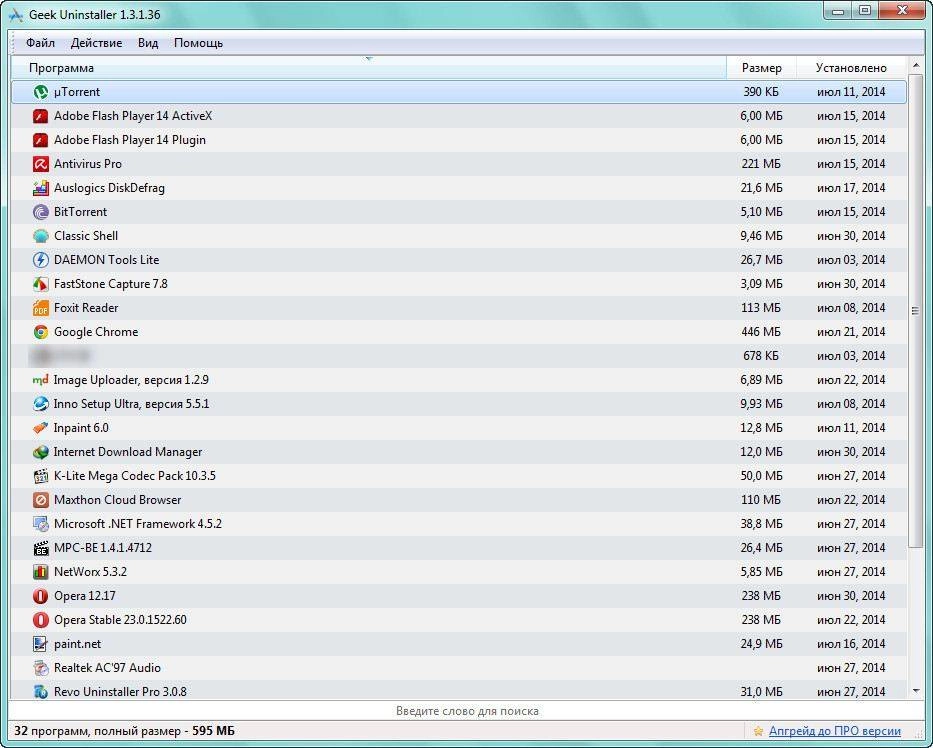Select the DAEMON Tools Lite icon
The height and width of the screenshot is (748, 933).
[x=40, y=260]
